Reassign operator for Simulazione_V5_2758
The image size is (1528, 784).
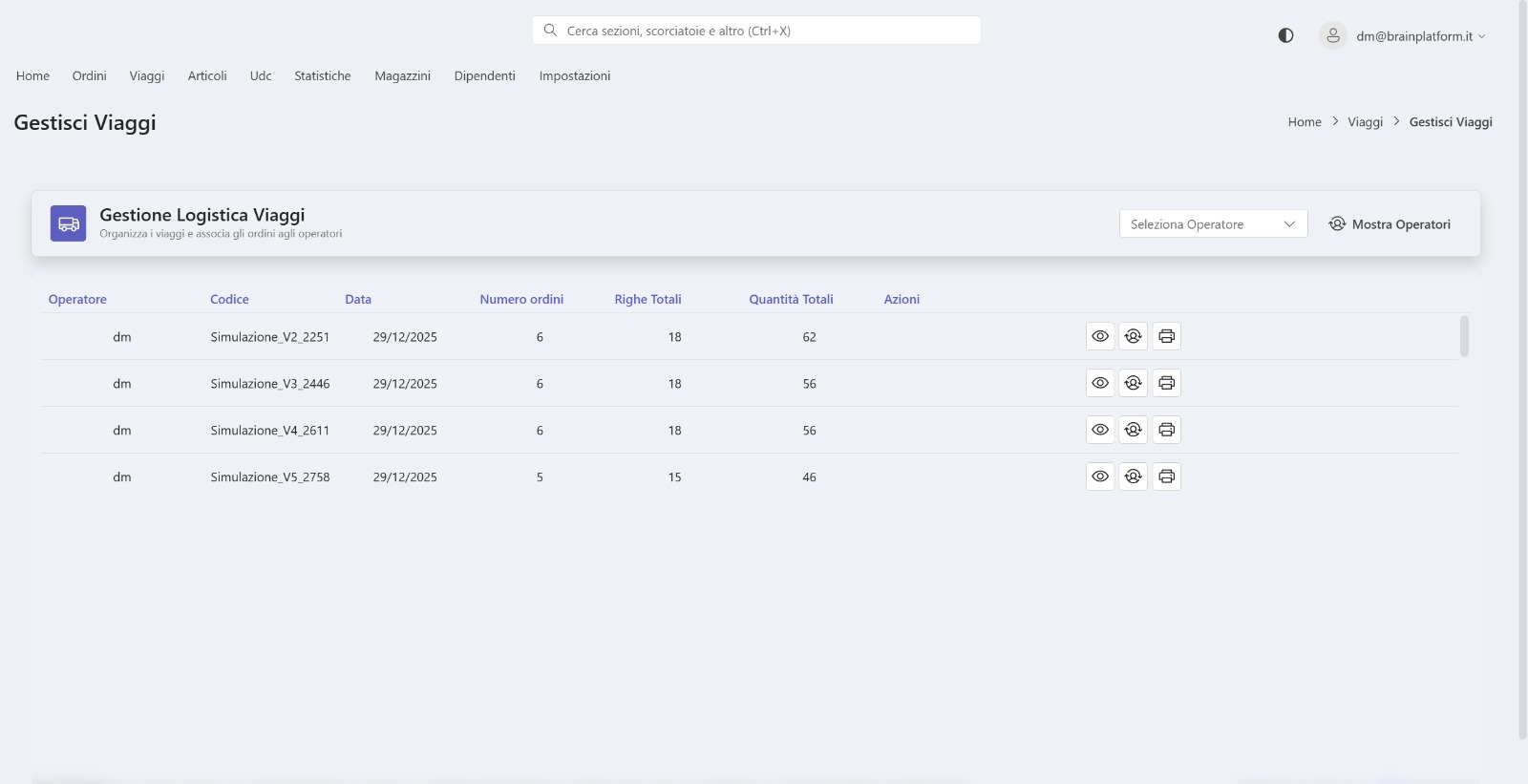[x=1134, y=477]
